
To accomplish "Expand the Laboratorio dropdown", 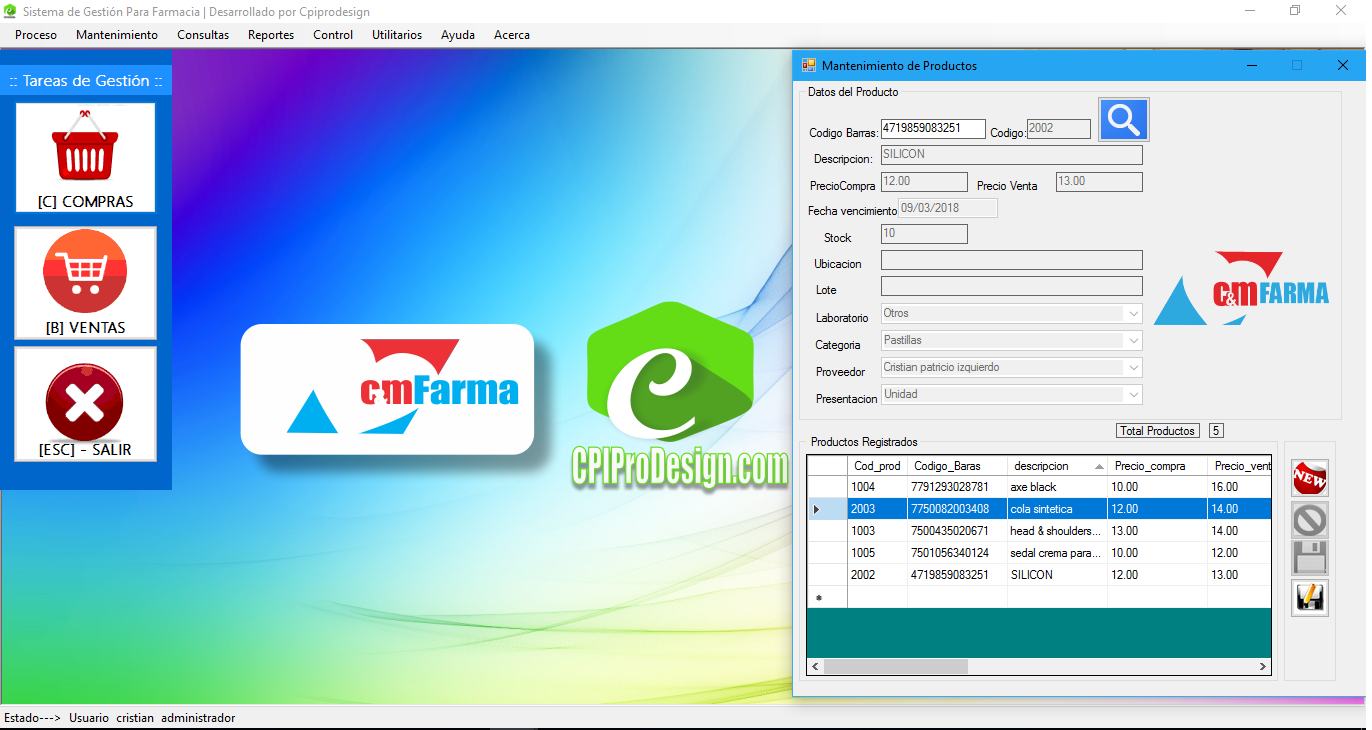I will point(1133,314).
